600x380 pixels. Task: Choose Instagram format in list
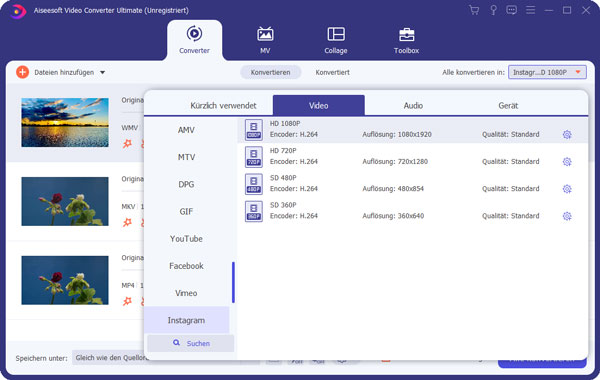186,320
